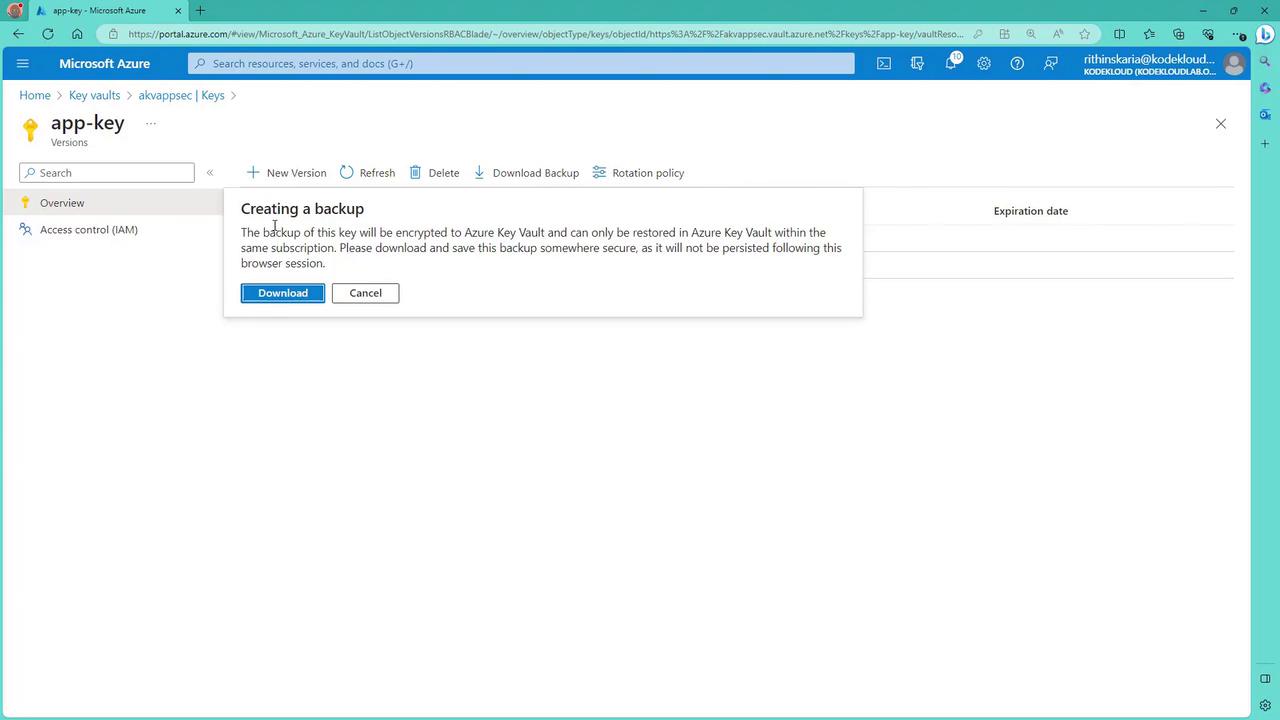Image resolution: width=1280 pixels, height=720 pixels.
Task: Go to Home breadcrumb
Action: (x=35, y=95)
